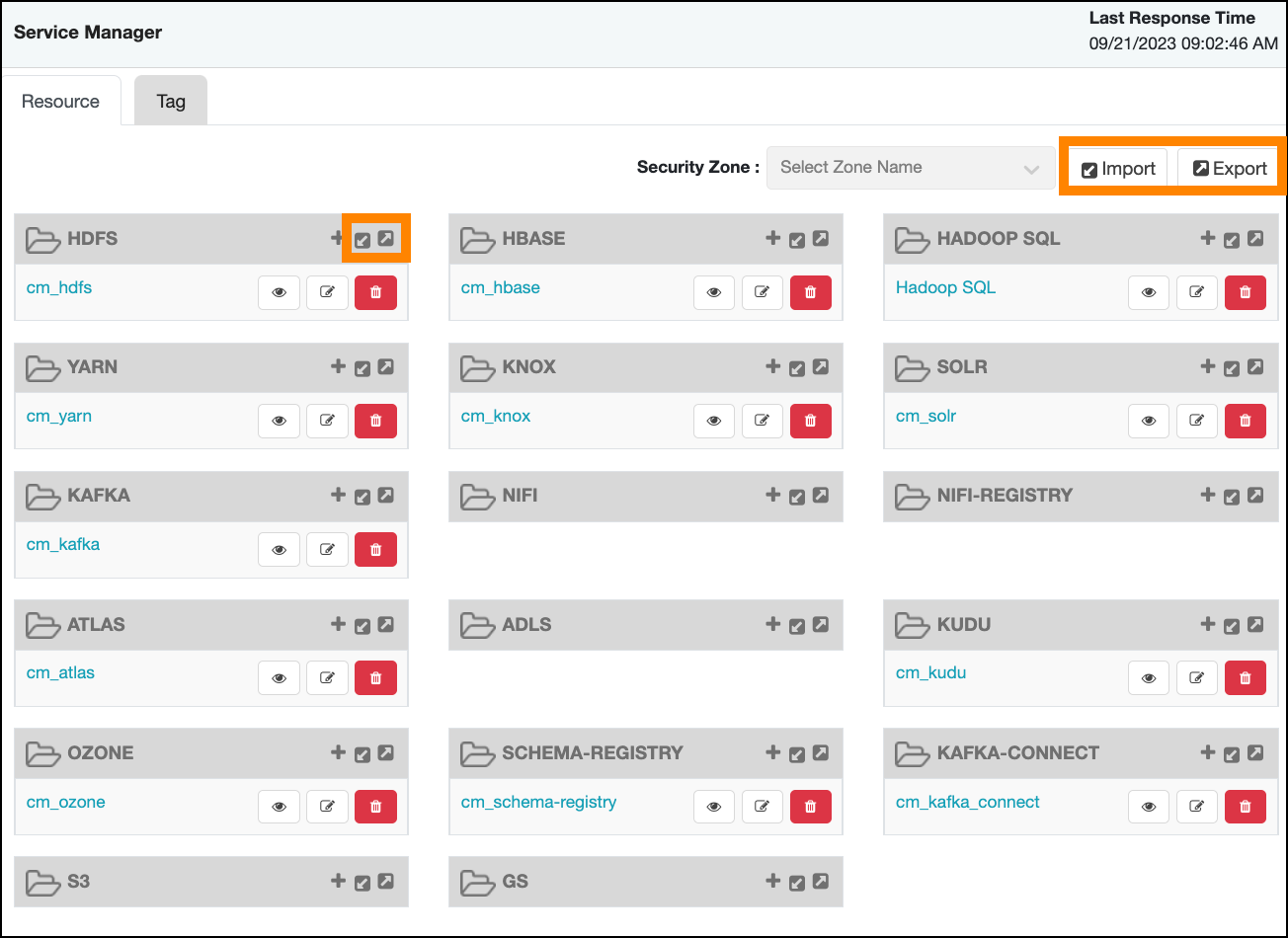Add a new HDFS service

point(338,238)
